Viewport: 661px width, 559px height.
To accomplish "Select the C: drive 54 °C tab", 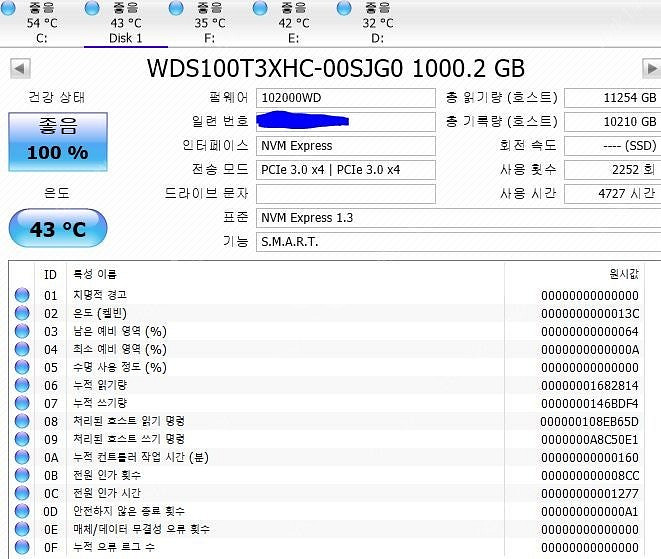I will 42,23.
